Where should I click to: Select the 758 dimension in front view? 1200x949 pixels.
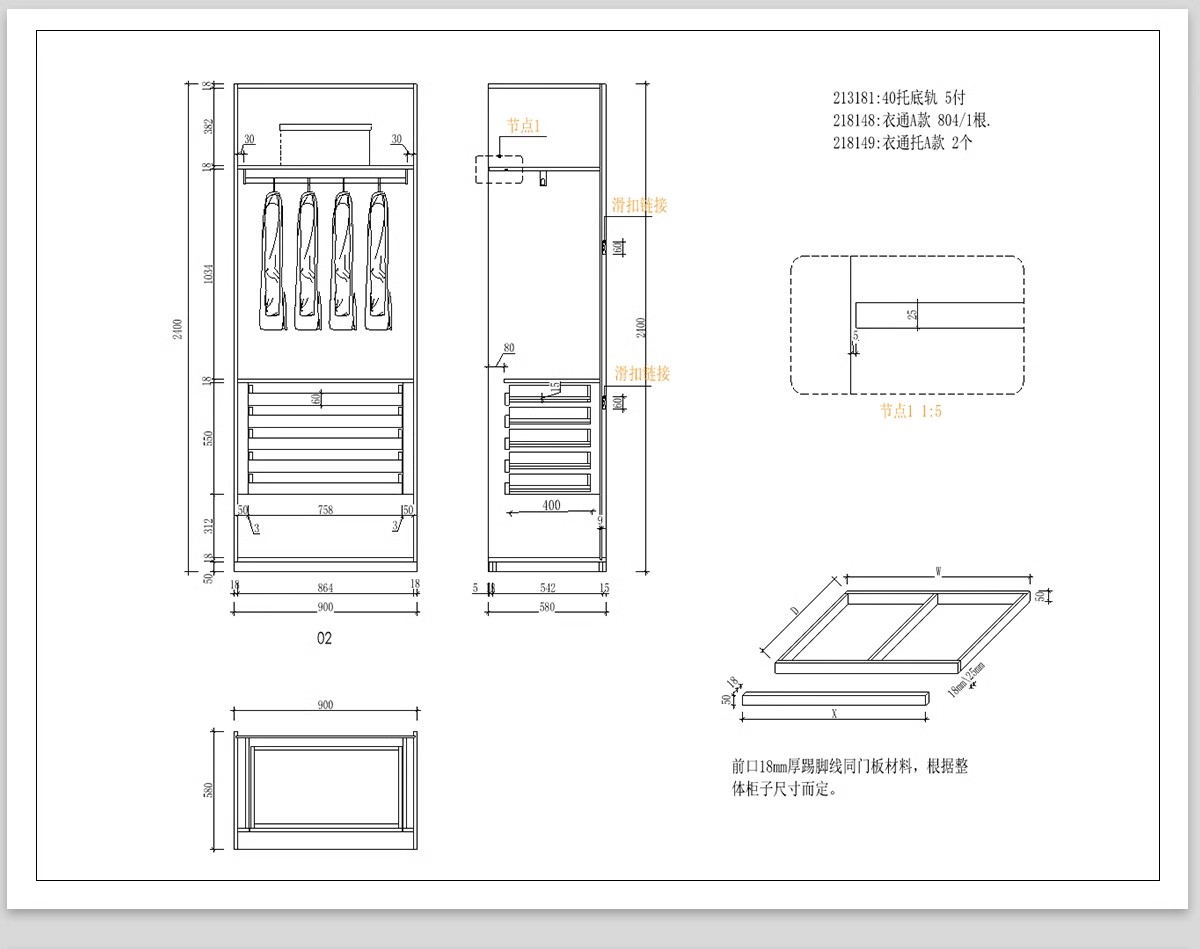tap(325, 511)
